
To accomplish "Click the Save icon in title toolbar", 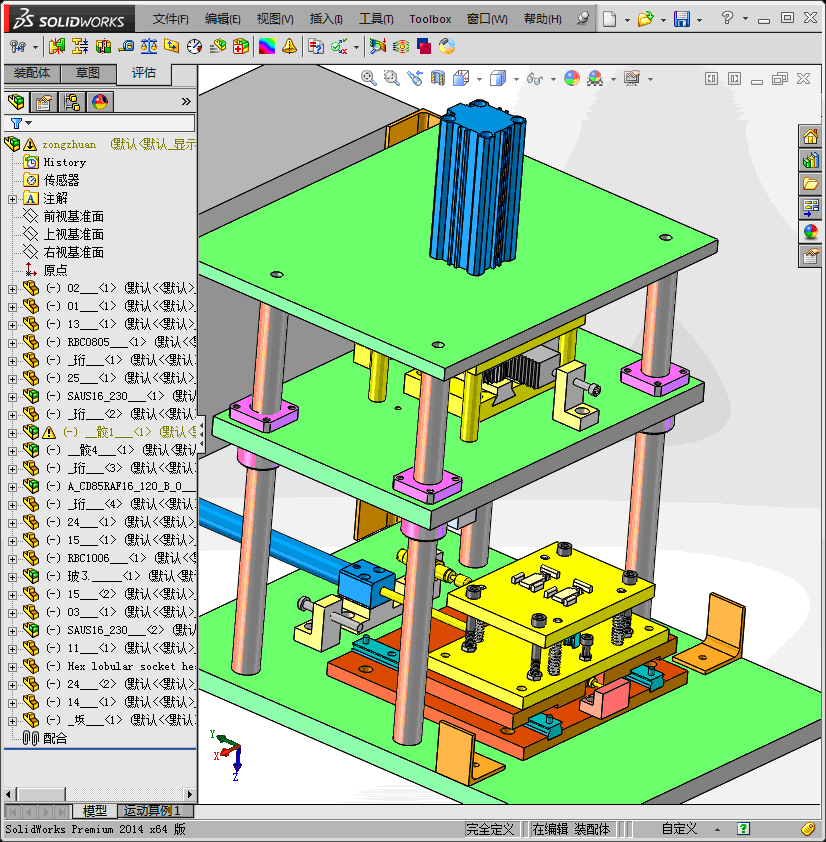I will pyautogui.click(x=681, y=19).
